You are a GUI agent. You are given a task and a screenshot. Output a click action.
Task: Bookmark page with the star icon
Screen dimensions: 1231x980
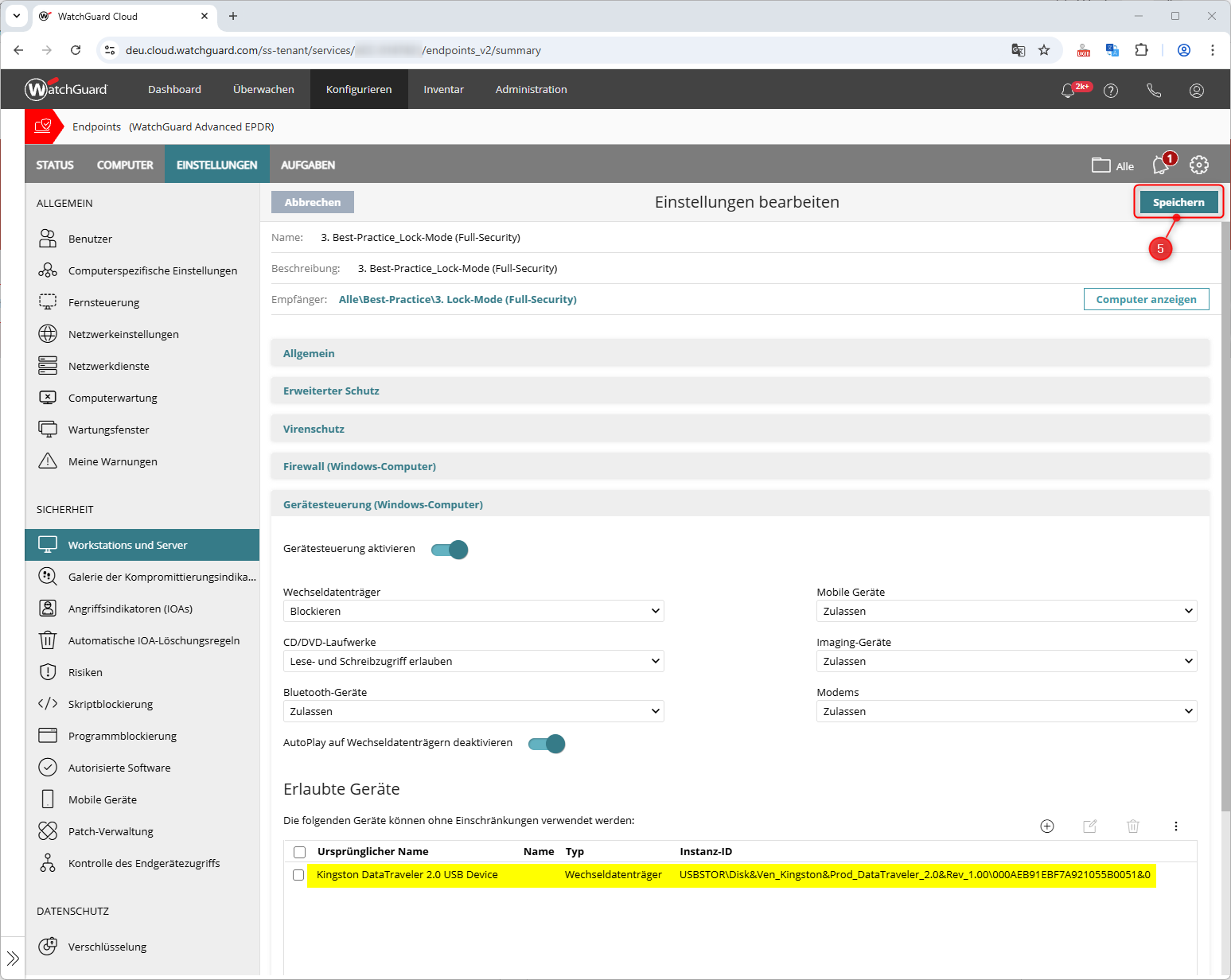1044,50
